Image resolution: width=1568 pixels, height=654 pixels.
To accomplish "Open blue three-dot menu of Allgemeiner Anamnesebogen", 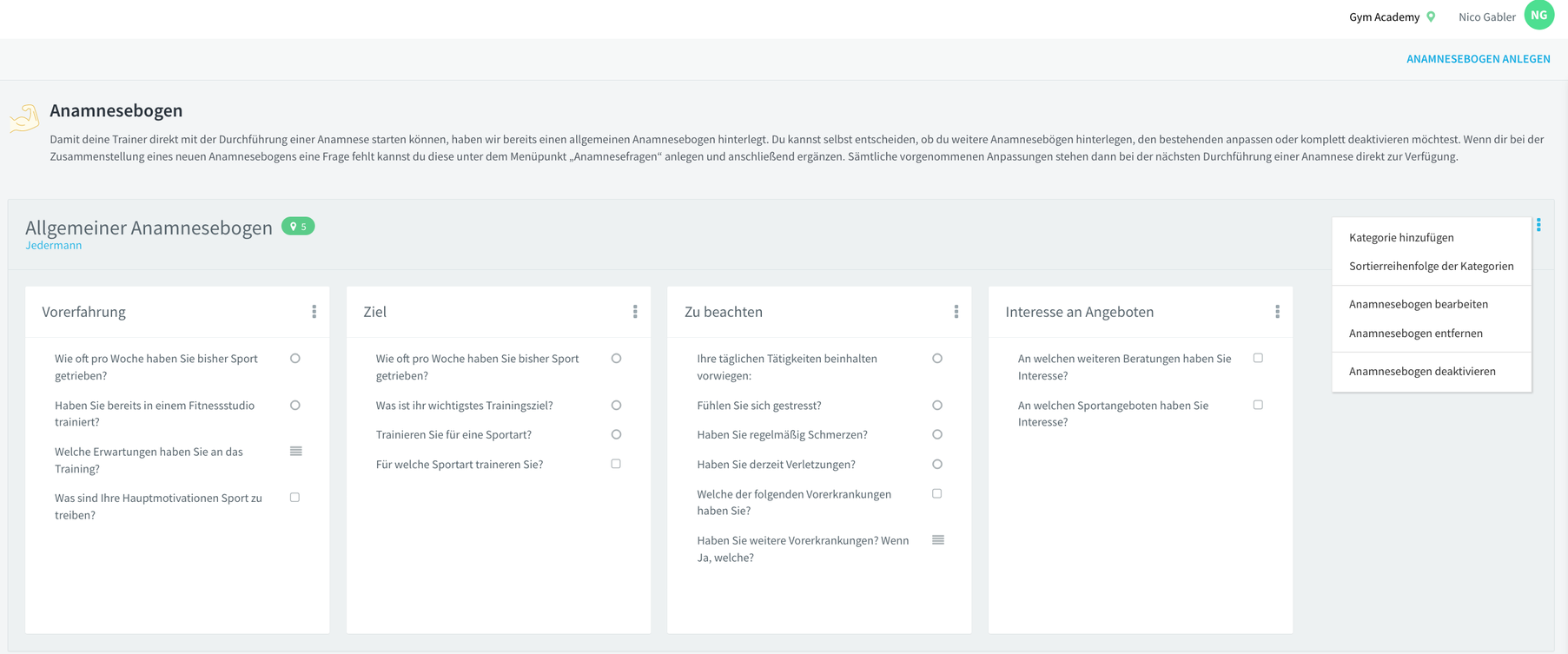I will pyautogui.click(x=1538, y=225).
